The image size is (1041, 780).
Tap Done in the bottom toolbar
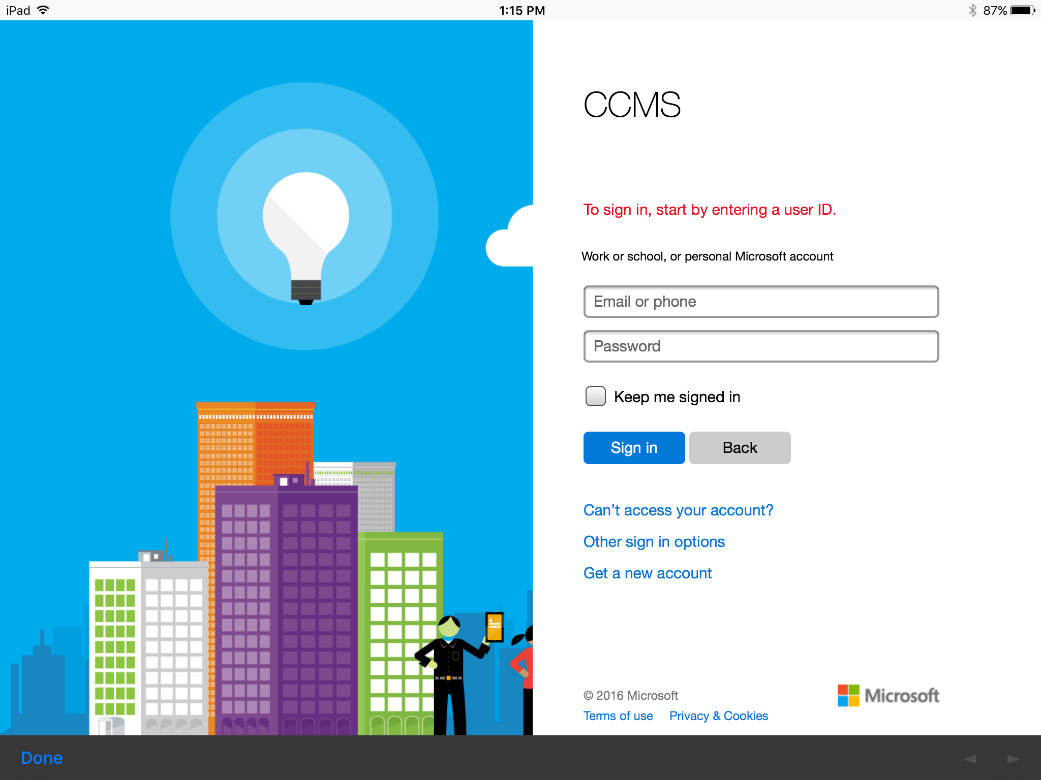42,758
